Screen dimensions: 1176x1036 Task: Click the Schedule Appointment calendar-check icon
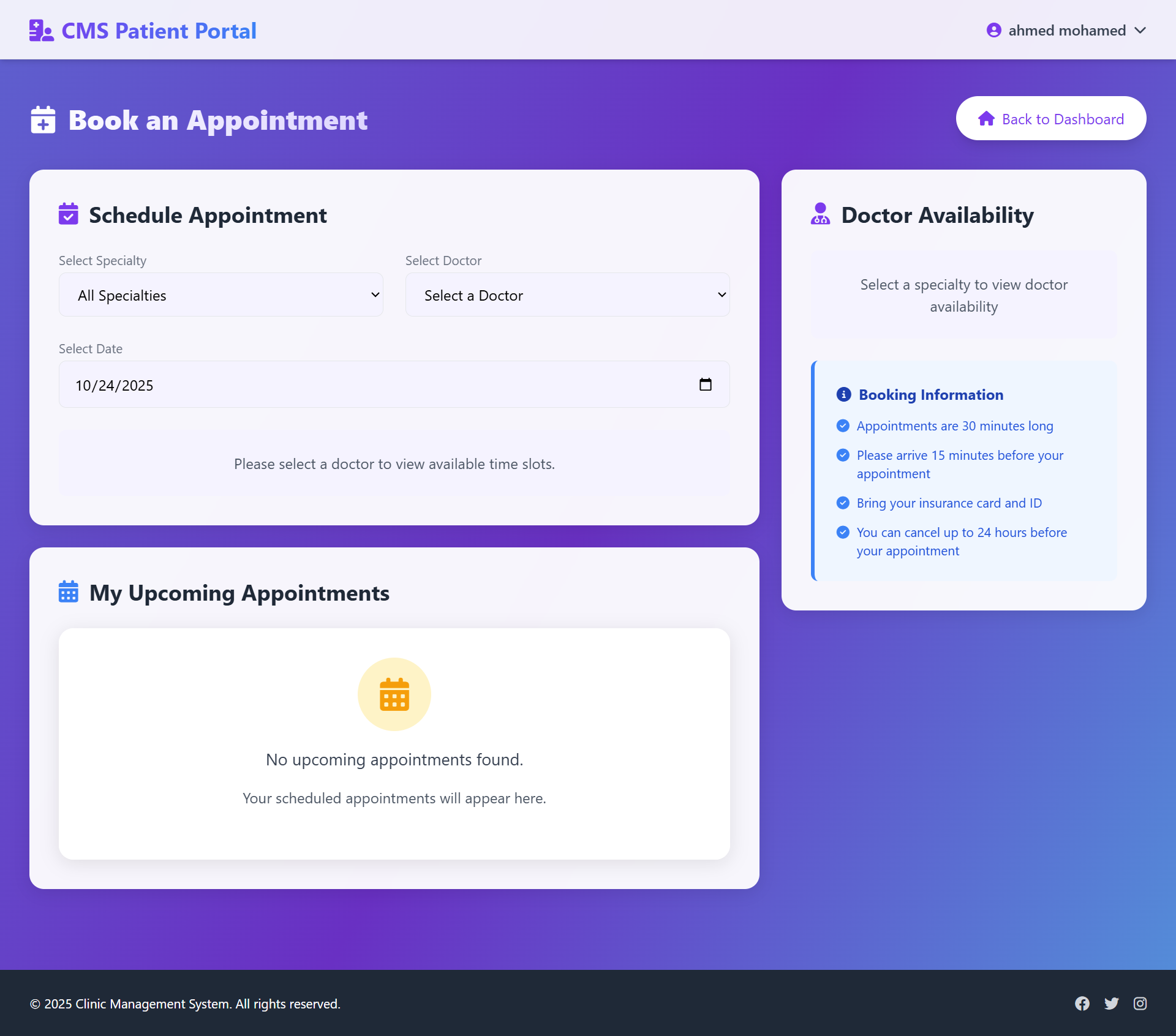[69, 214]
